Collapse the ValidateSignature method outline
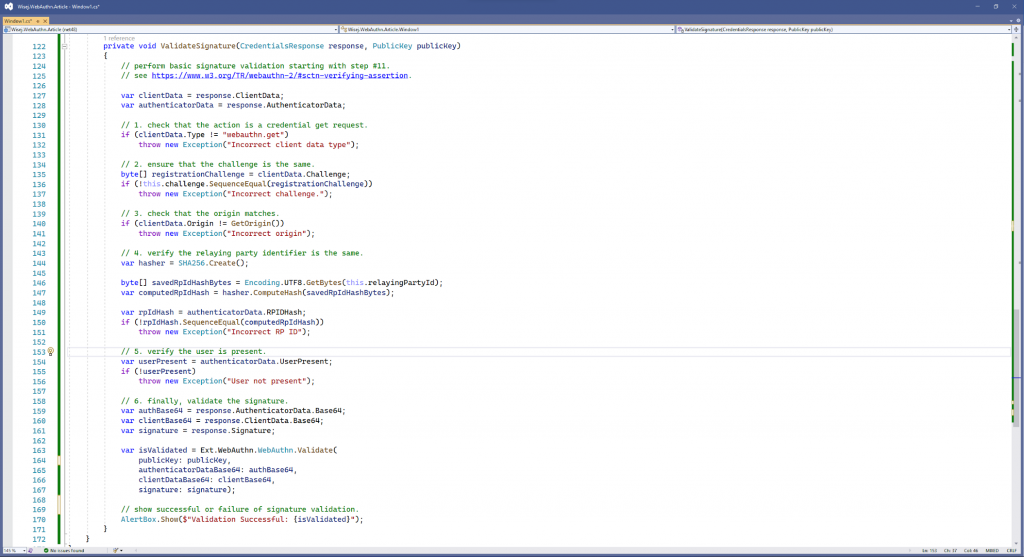The height and width of the screenshot is (557, 1024). 64,46
